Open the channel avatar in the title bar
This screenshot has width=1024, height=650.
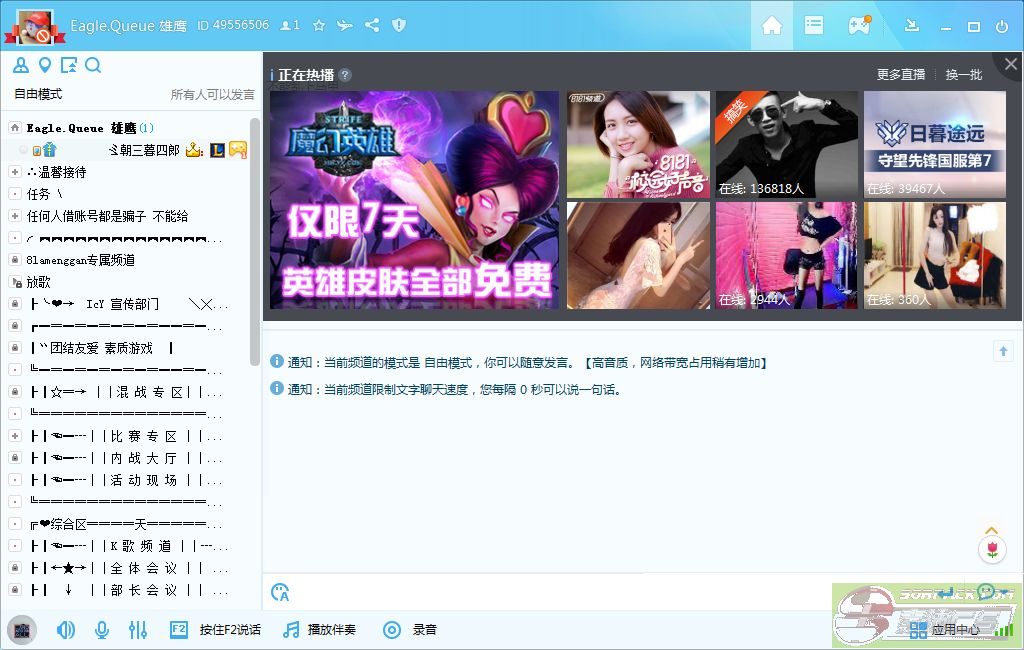[35, 27]
